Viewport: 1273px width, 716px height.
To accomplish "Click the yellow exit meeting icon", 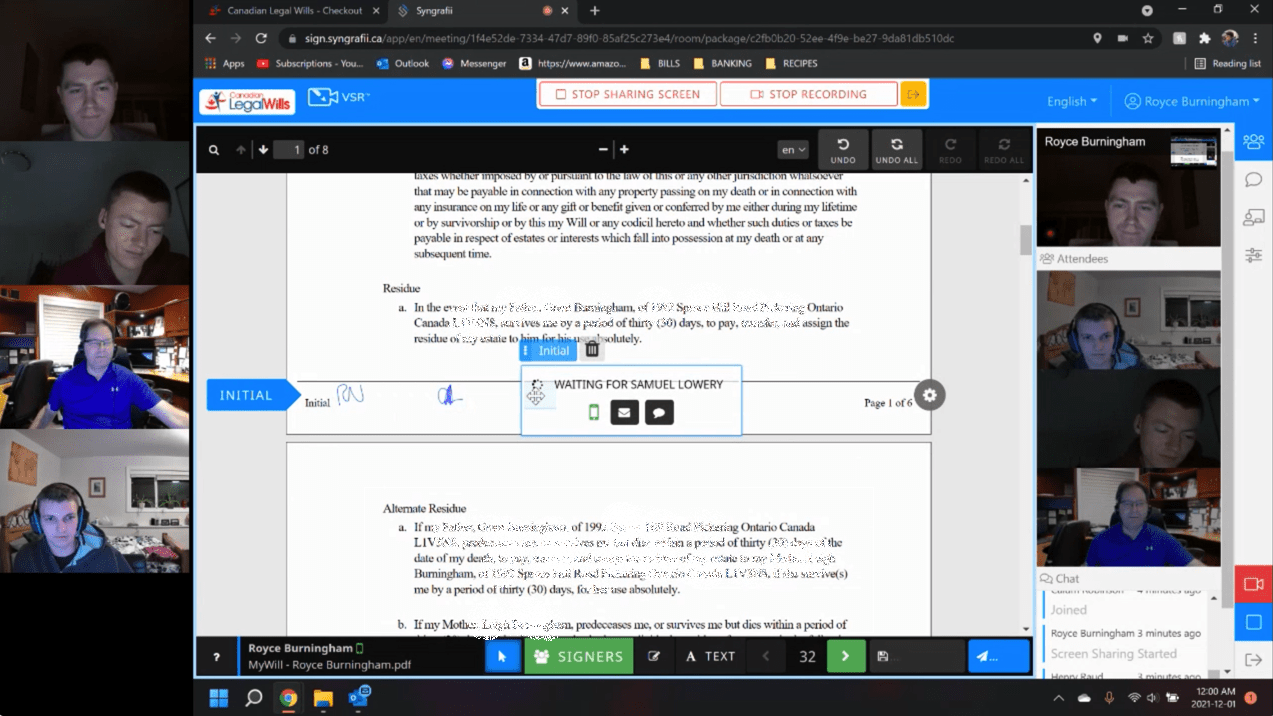I will 913,94.
